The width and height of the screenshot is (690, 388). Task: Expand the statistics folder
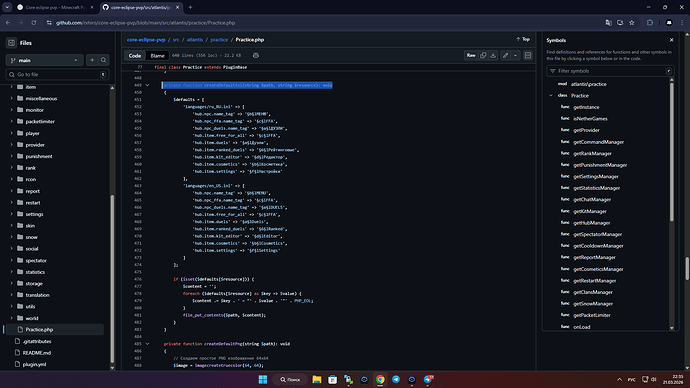[12, 272]
